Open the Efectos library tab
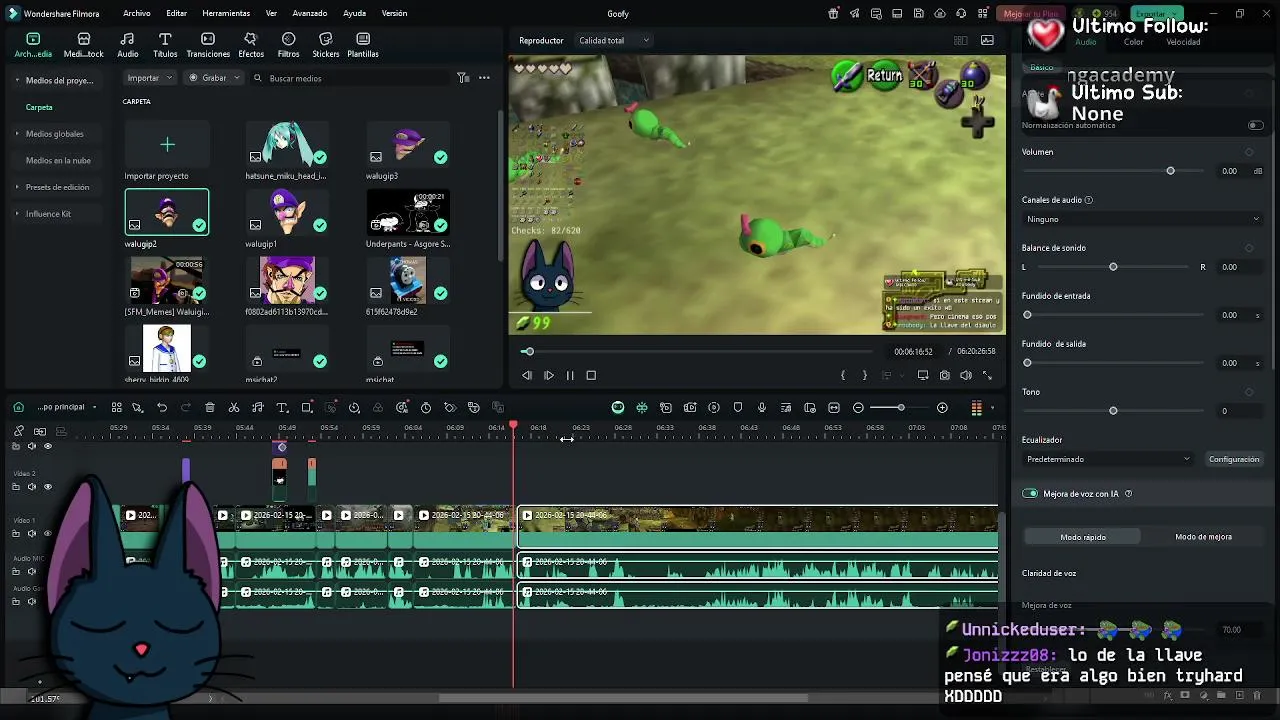Image resolution: width=1280 pixels, height=720 pixels. point(251,45)
